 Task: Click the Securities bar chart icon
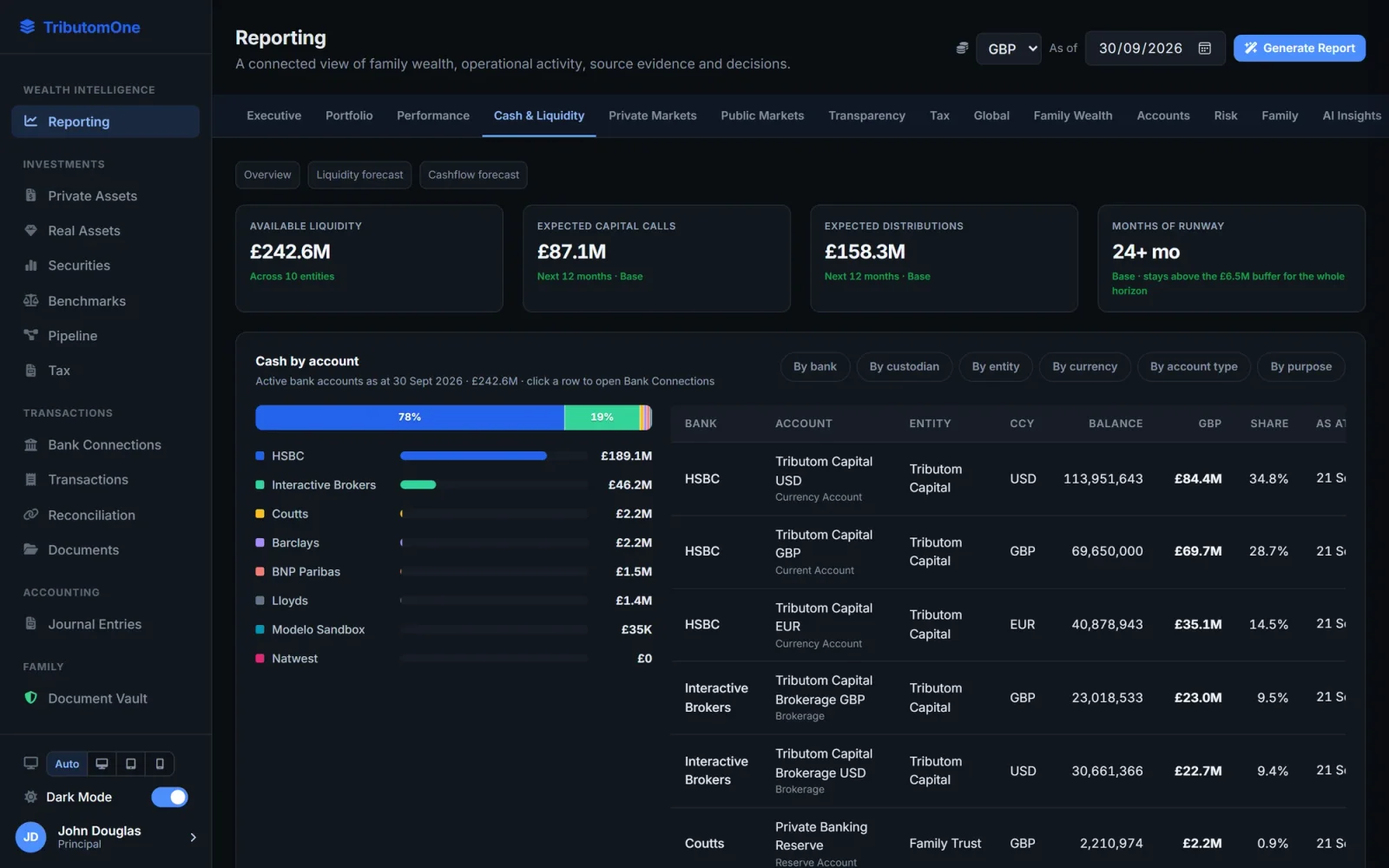(x=31, y=265)
